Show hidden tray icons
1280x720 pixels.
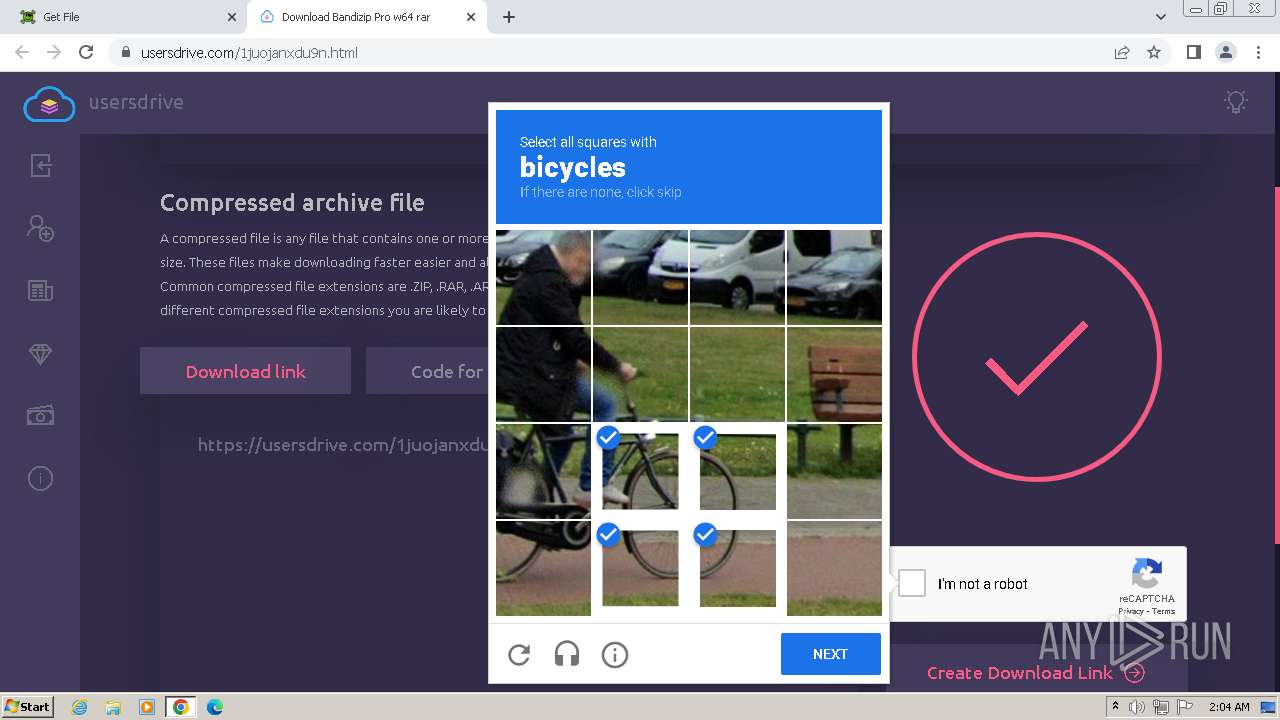1115,707
